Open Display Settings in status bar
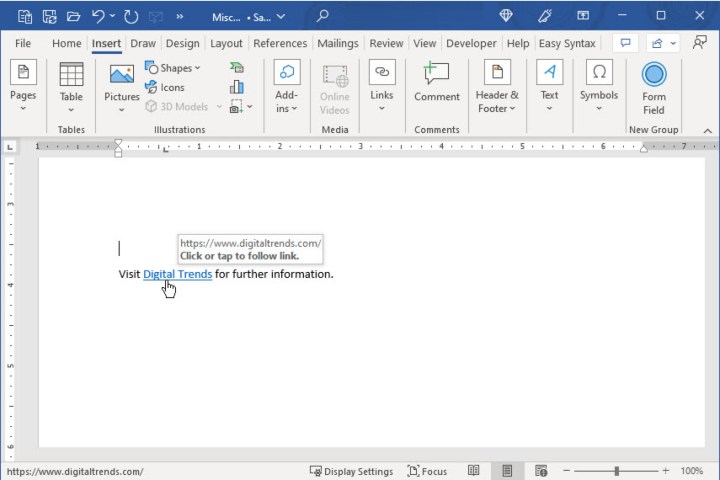The height and width of the screenshot is (480, 720). (351, 470)
